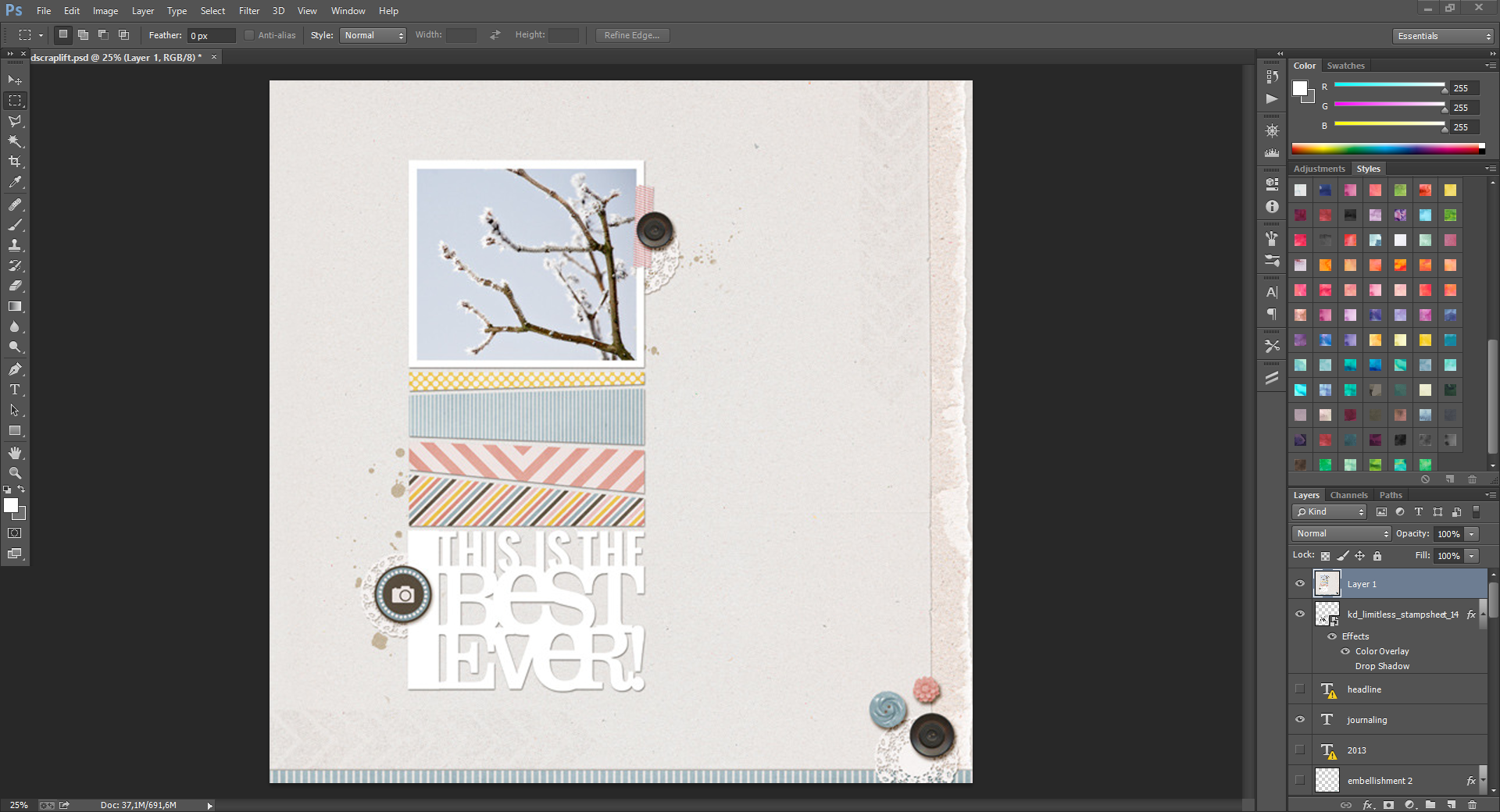Select the Hand tool
The image size is (1500, 812).
coord(15,453)
